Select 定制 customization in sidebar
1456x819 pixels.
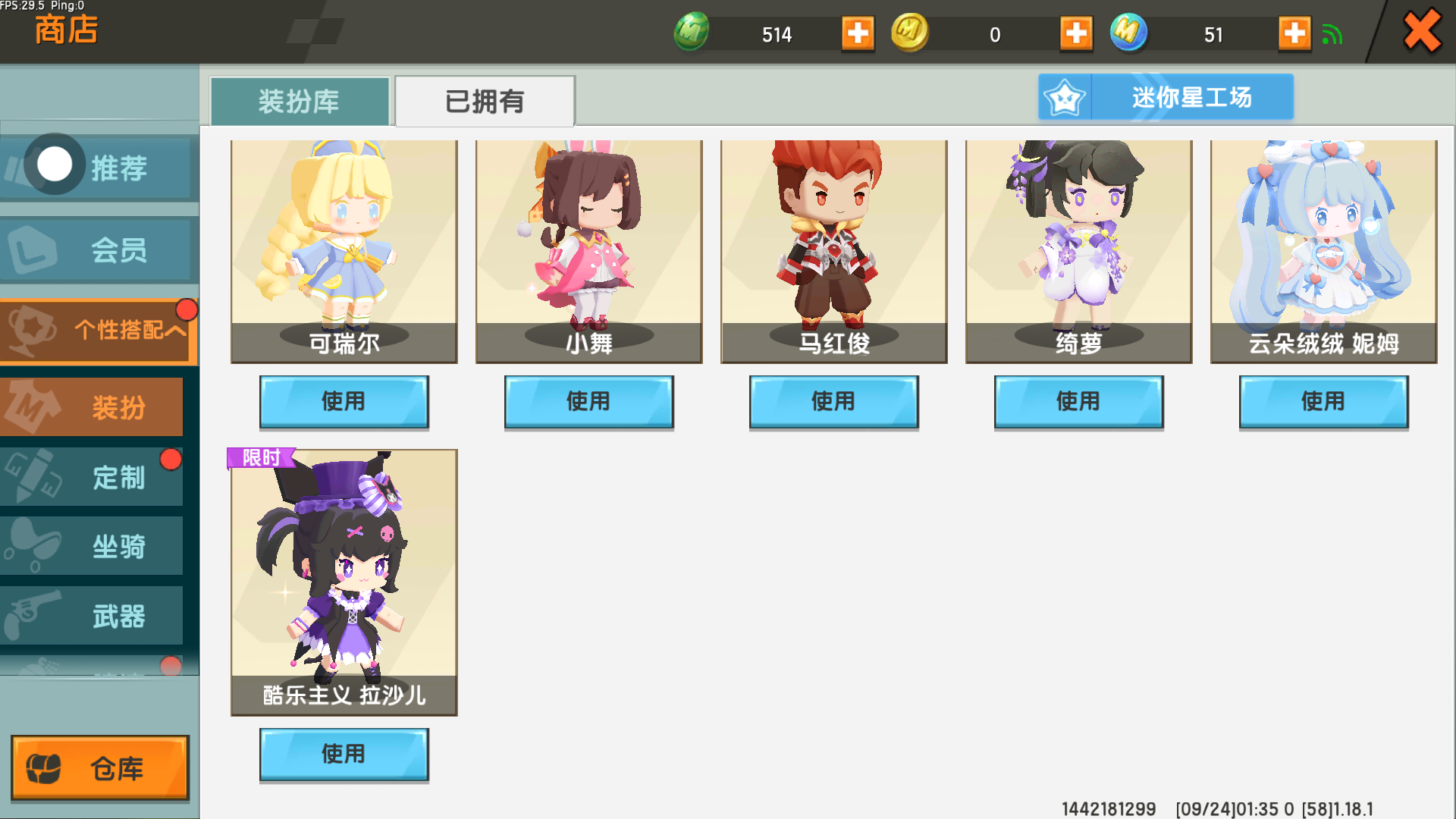(92, 477)
